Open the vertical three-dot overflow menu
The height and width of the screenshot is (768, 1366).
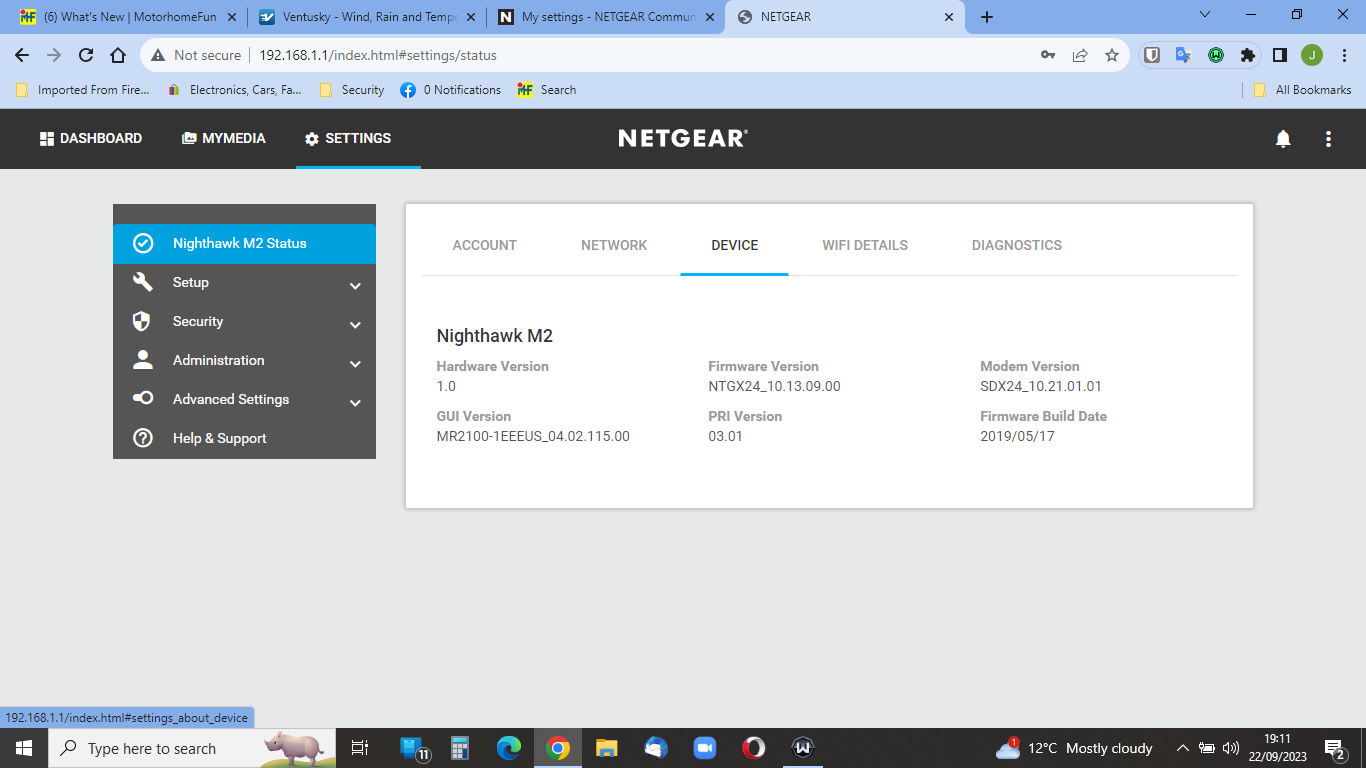pyautogui.click(x=1329, y=138)
